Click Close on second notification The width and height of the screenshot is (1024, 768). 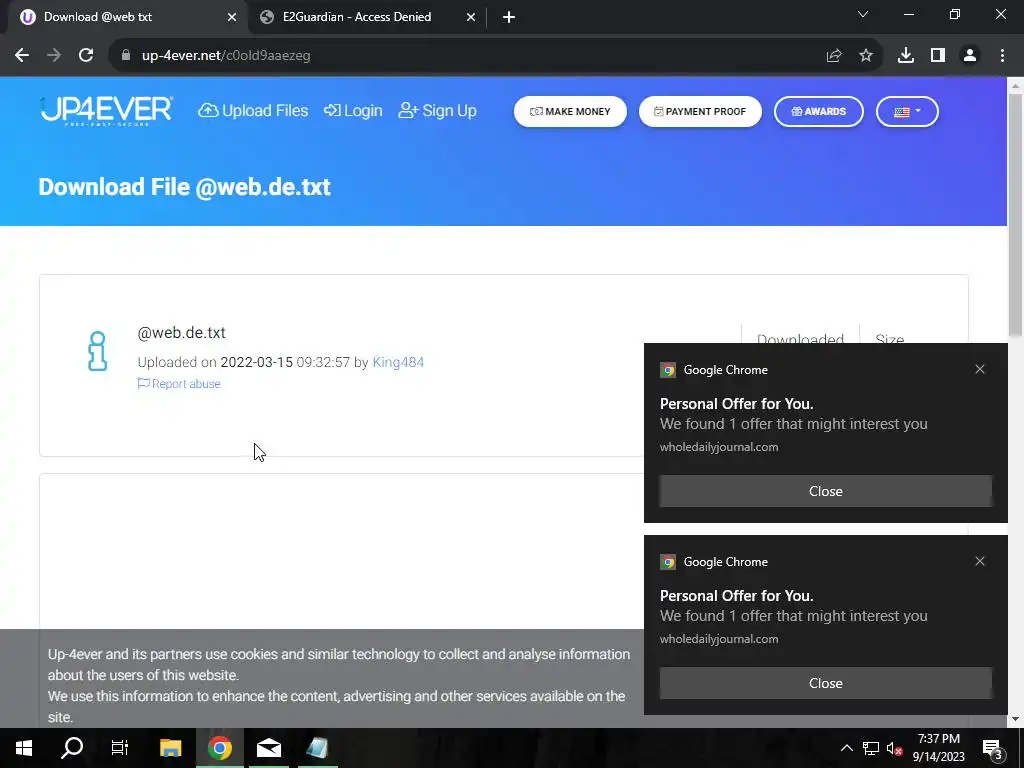[825, 683]
